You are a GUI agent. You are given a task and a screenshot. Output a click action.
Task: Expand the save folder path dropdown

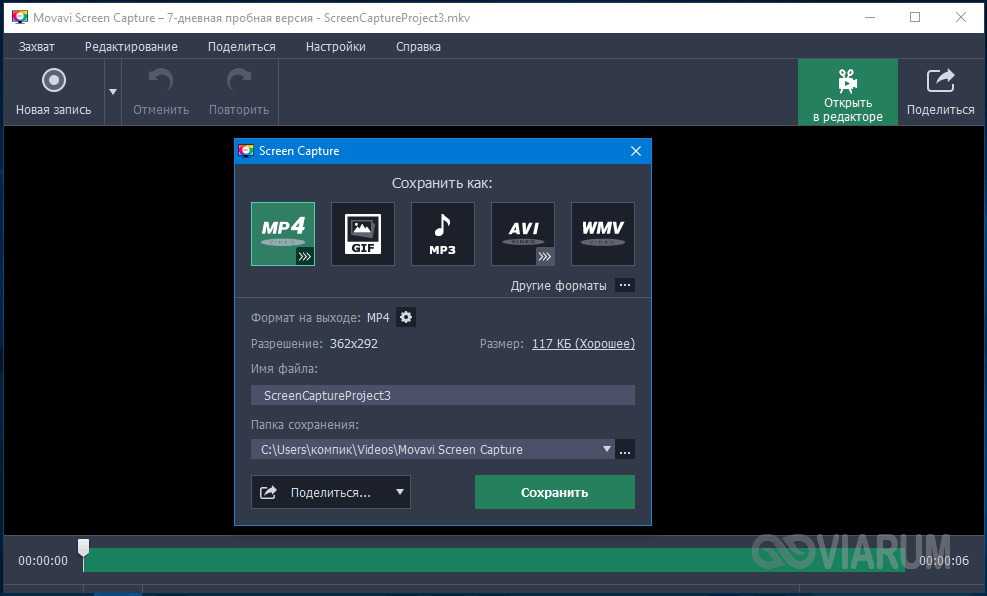(x=606, y=449)
